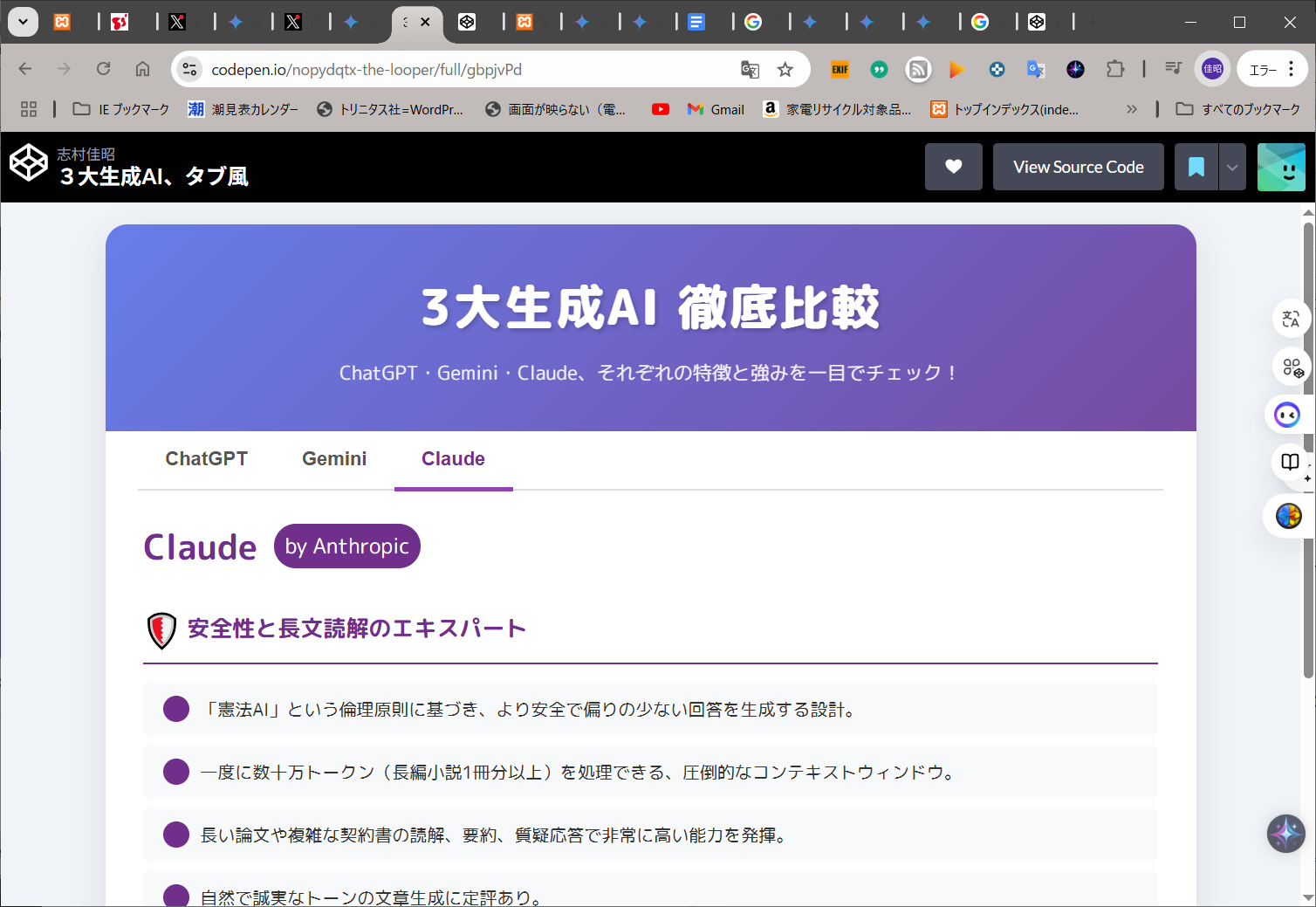
Task: Open the Chrome profile avatar
Action: tap(1212, 69)
